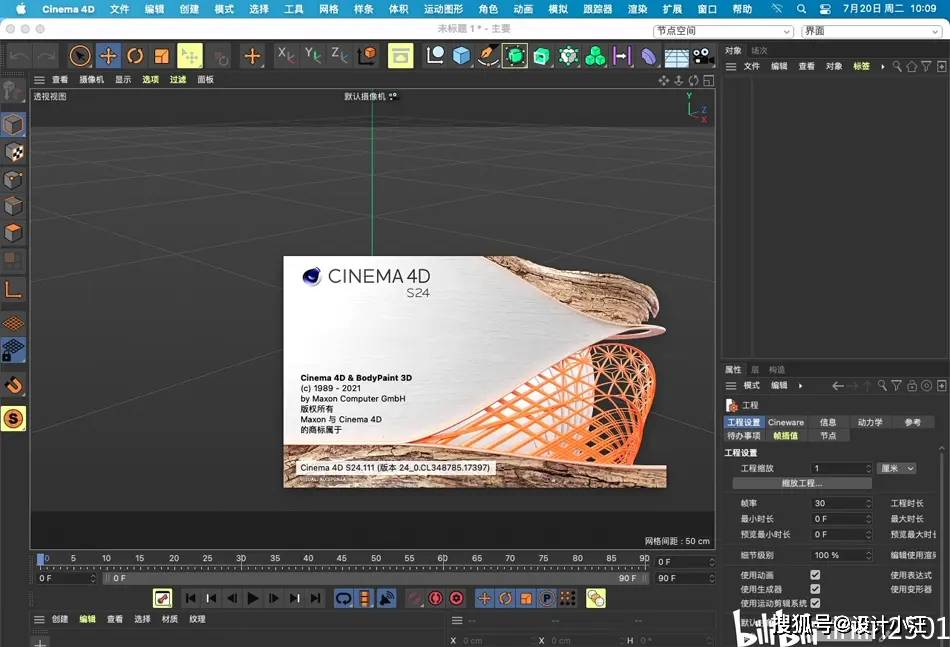950x647 pixels.
Task: Open the 文件 menu in menu bar
Action: coord(119,9)
